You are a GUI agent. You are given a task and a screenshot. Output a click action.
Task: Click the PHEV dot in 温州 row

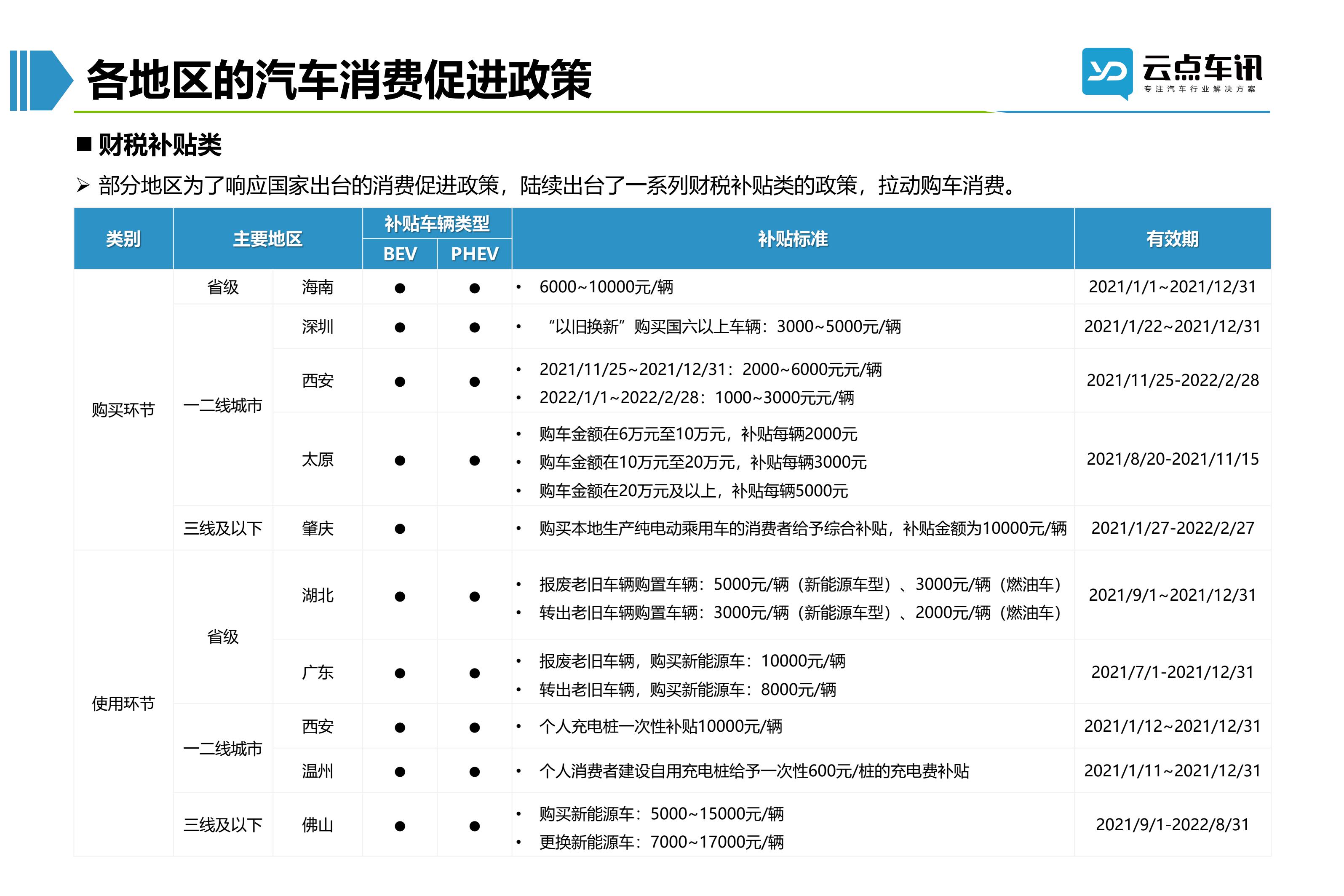point(474,773)
